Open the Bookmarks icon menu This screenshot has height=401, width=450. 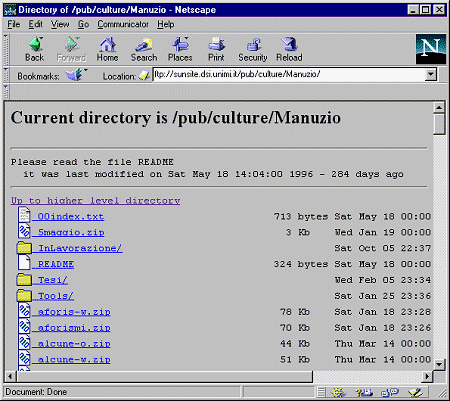click(x=76, y=75)
